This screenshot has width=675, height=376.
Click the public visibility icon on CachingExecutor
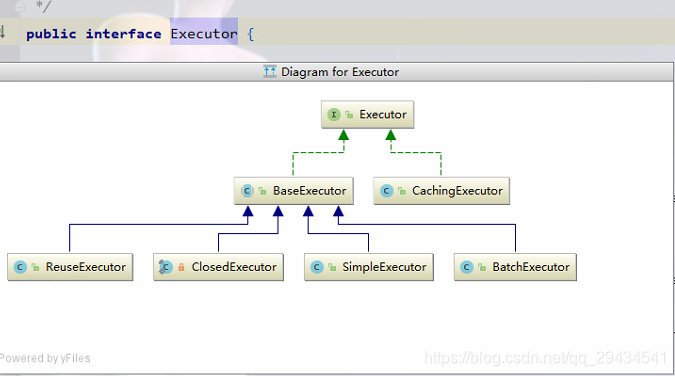point(402,191)
